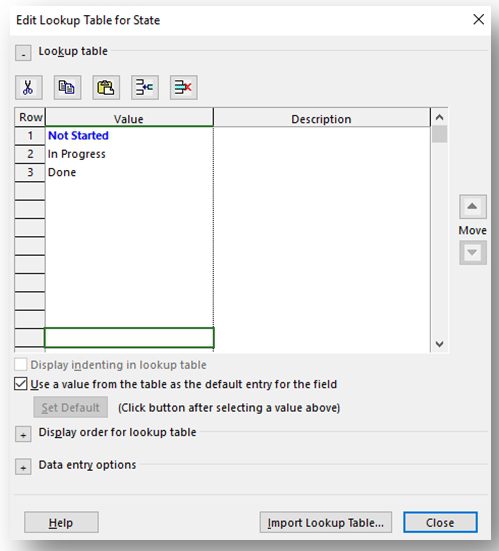Move selected row down with arrow button
This screenshot has height=551, width=499.
click(473, 252)
